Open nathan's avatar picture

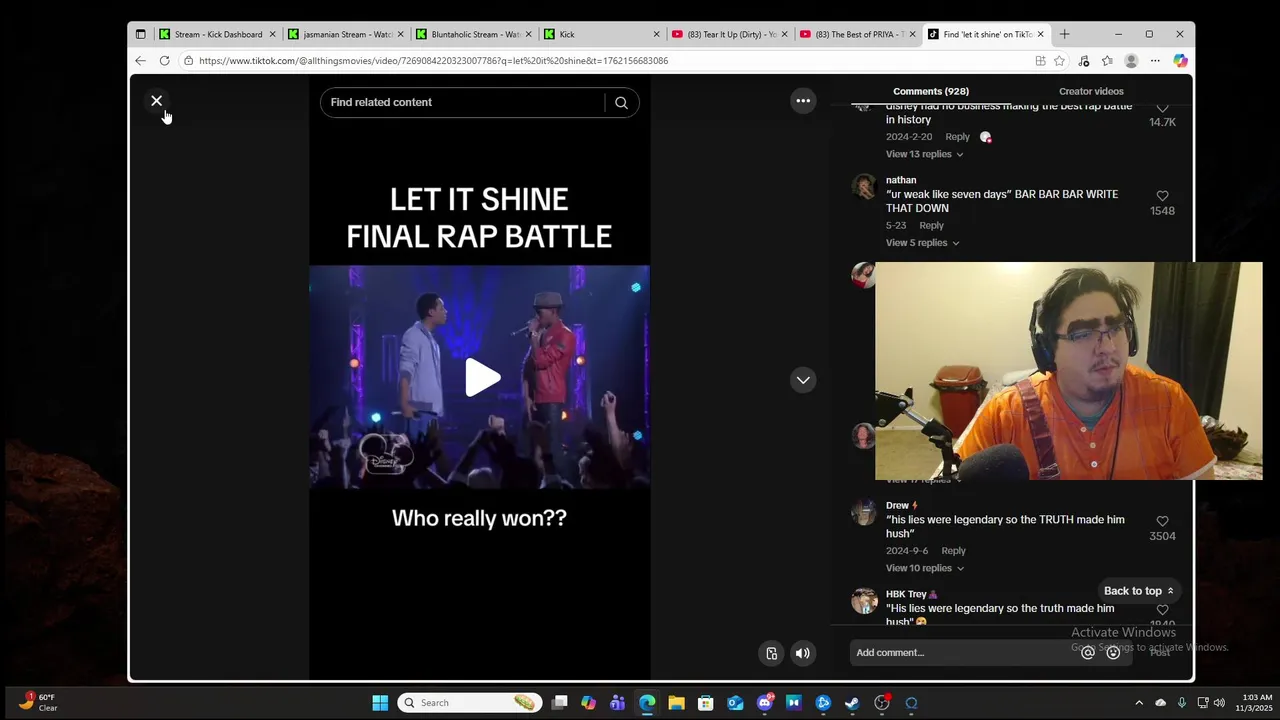pos(864,186)
